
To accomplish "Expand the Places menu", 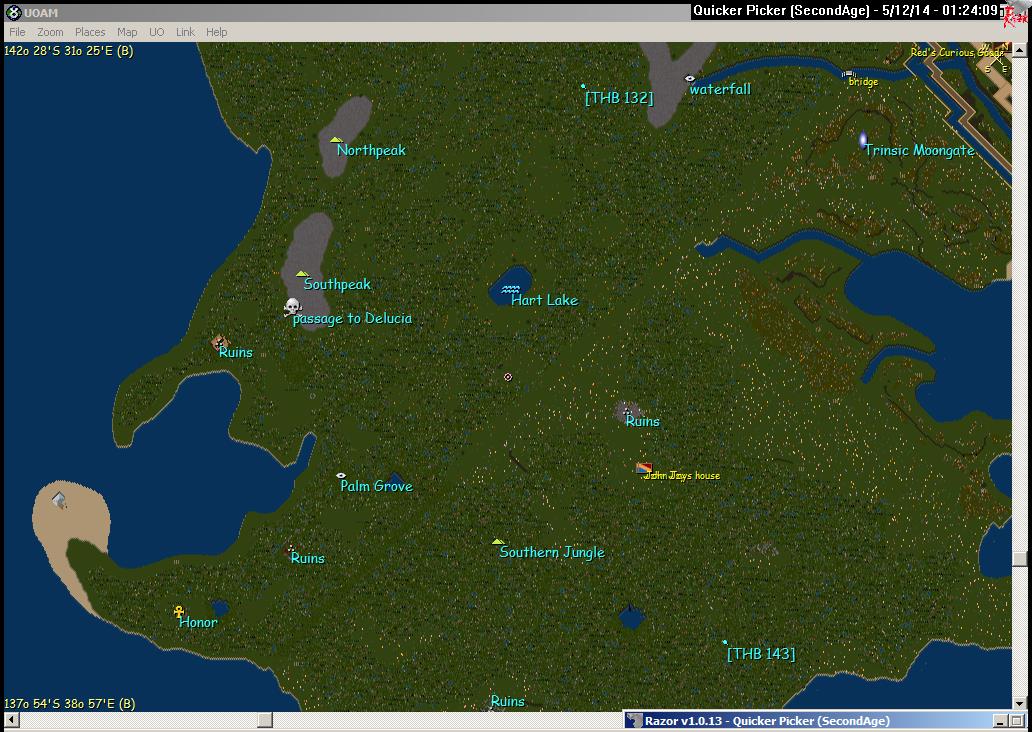I will tap(90, 32).
